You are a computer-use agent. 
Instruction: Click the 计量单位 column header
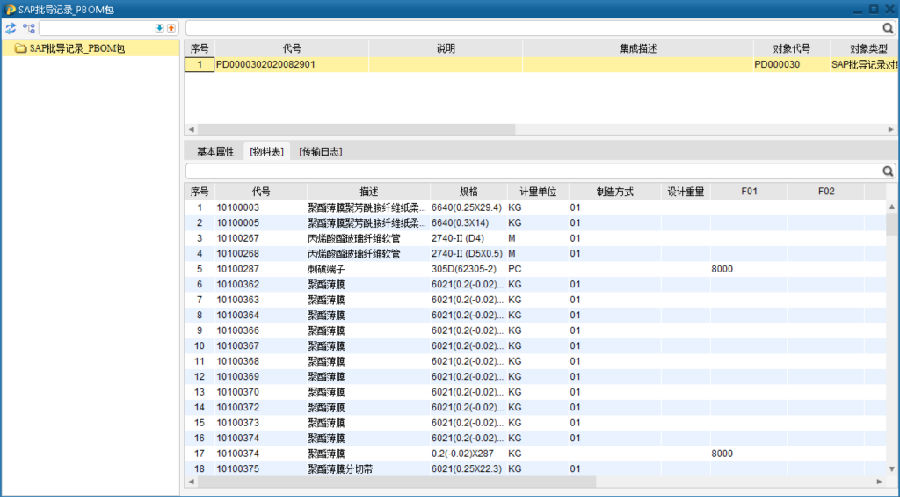coord(538,191)
